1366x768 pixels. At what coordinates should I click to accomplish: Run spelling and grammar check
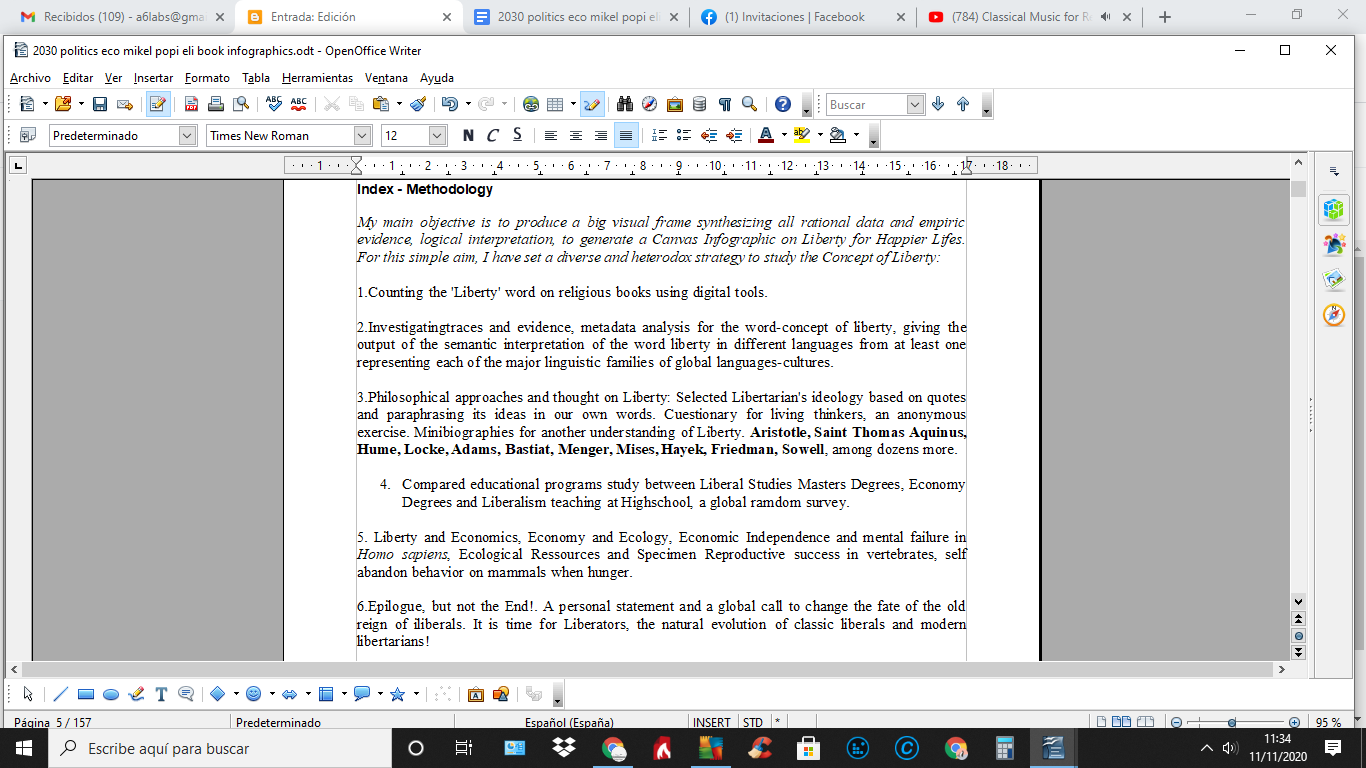[274, 104]
